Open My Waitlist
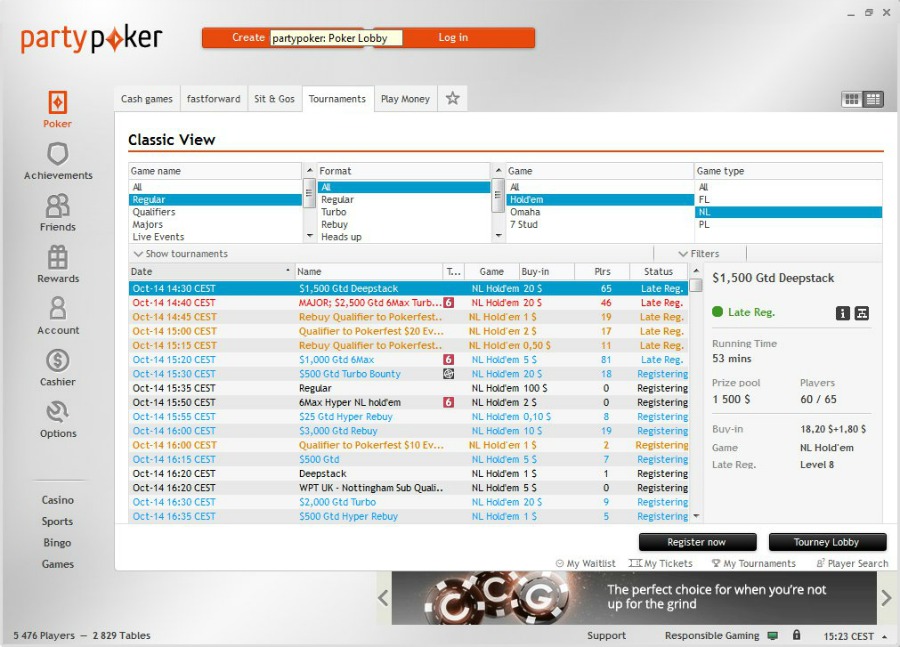The image size is (900, 647). (585, 564)
